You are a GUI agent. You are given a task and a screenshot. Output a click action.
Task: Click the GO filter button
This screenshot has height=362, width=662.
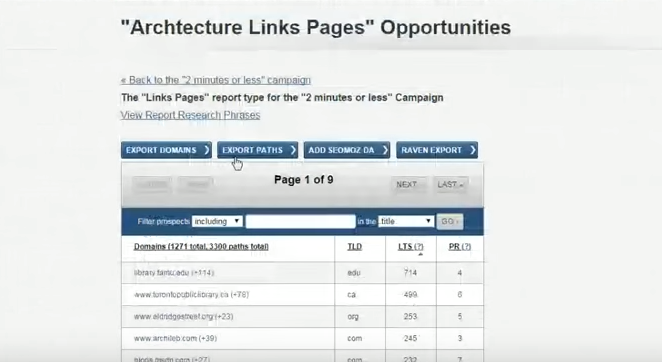(x=450, y=221)
